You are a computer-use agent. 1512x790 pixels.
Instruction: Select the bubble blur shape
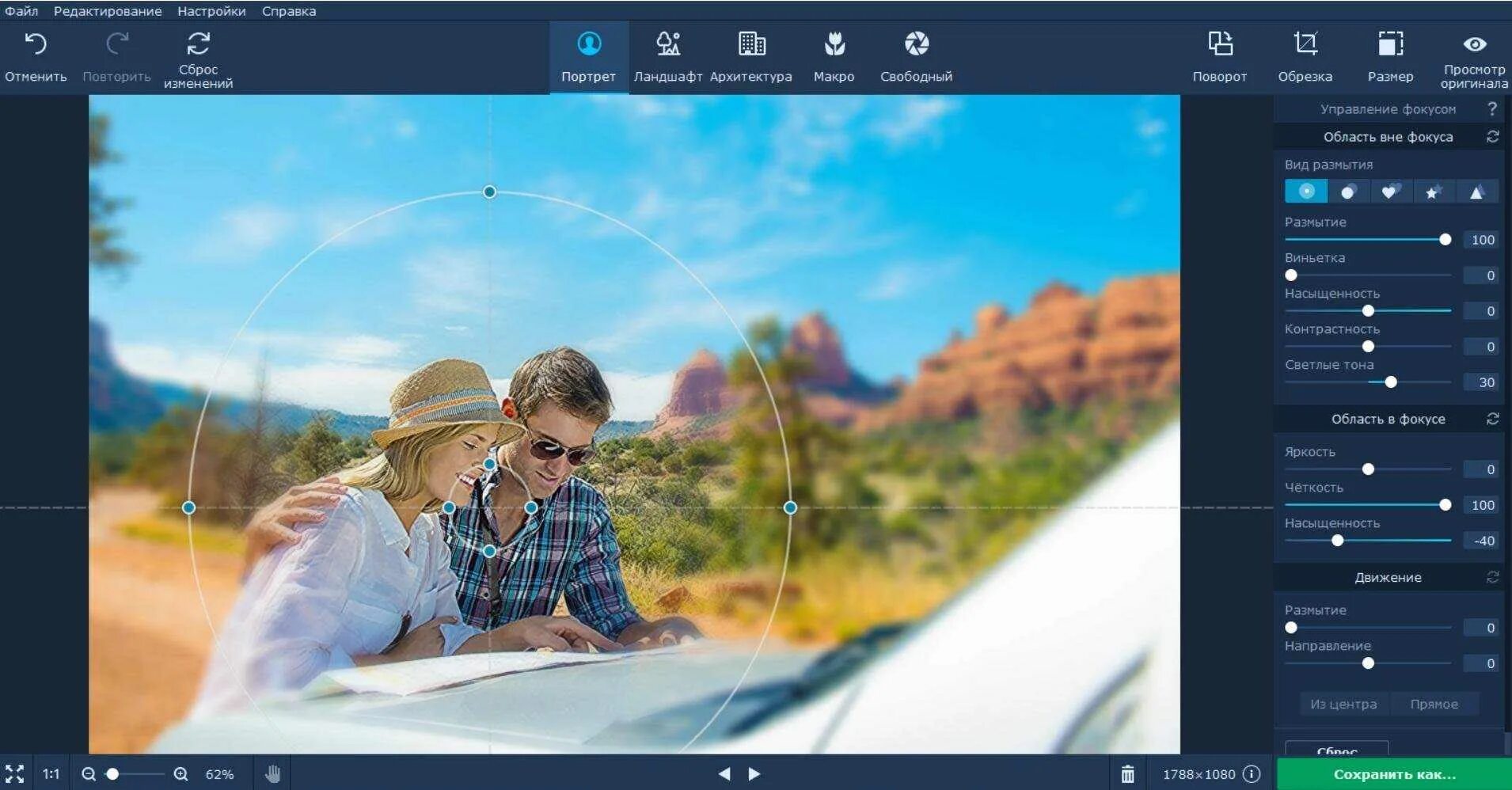click(x=1349, y=192)
